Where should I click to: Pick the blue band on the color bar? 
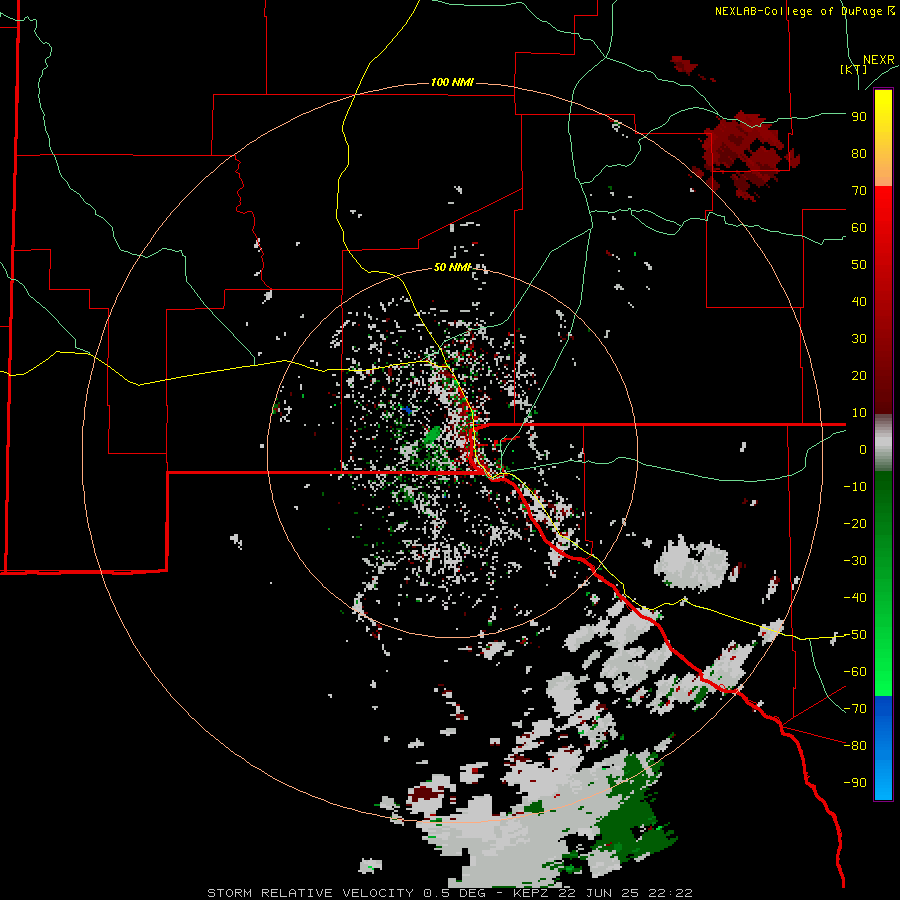pos(883,748)
